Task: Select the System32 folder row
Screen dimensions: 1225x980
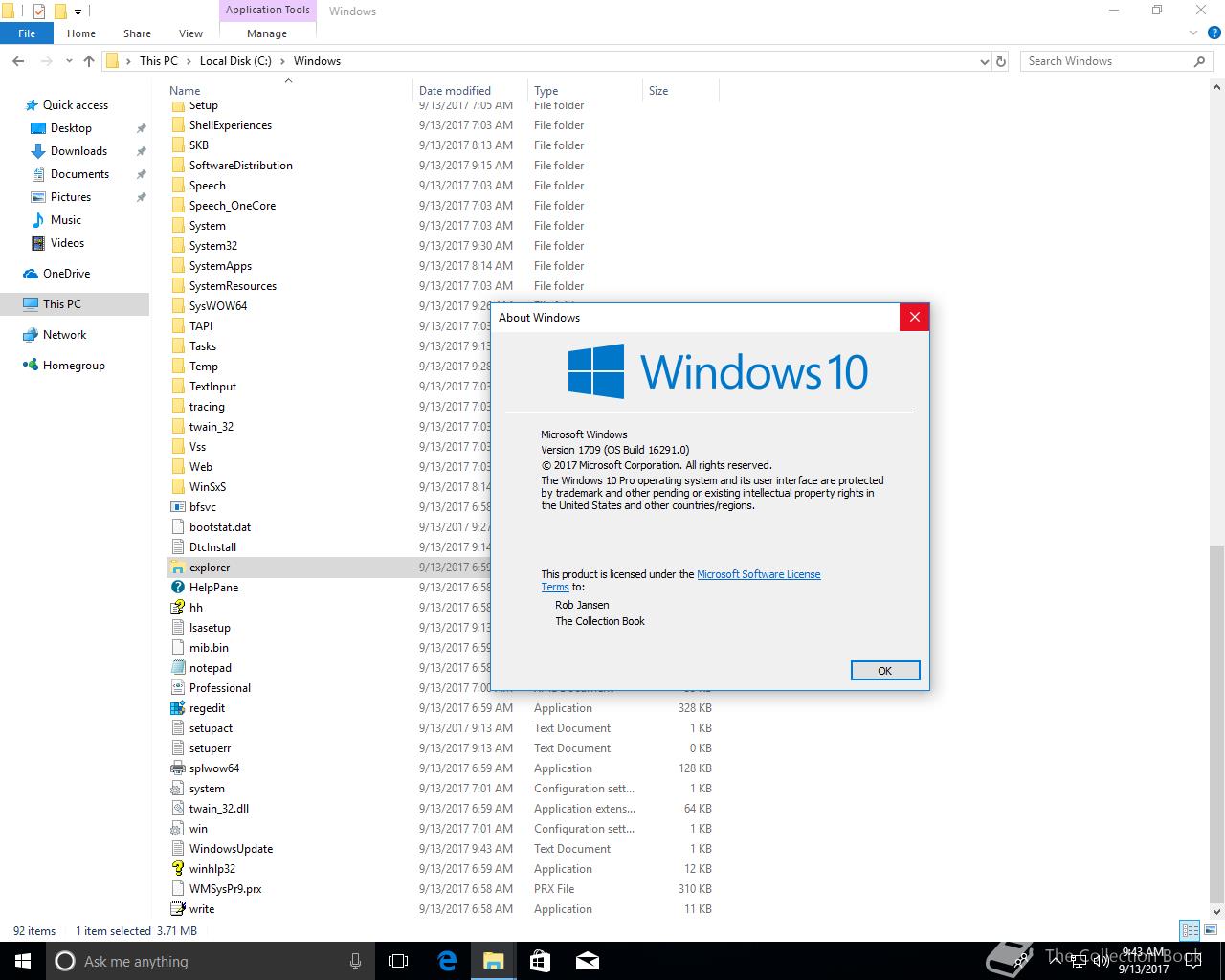Action: tap(442, 246)
